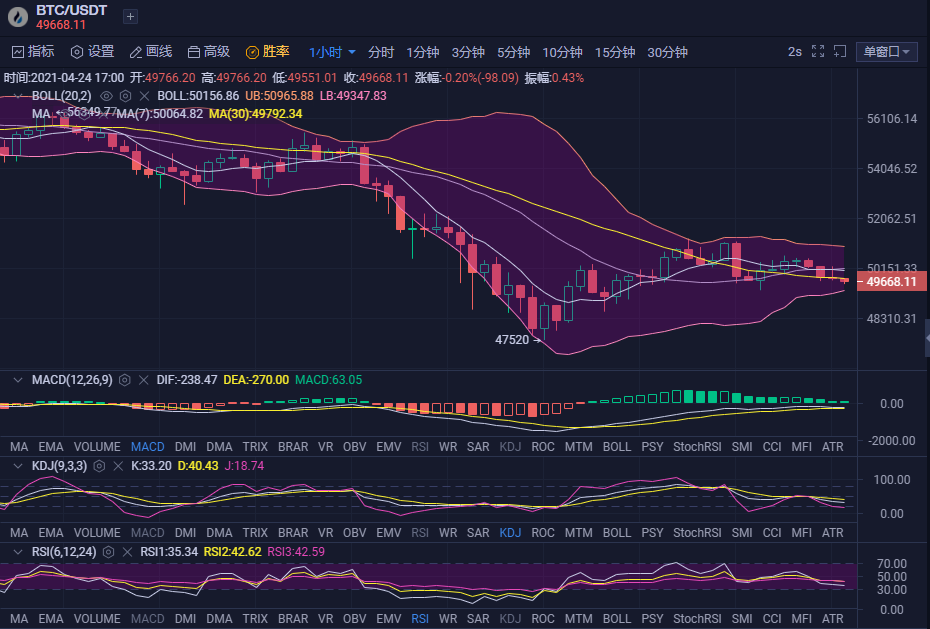Click the DEA:-270.00 legend value
Viewport: 930px width, 629px height.
256,380
